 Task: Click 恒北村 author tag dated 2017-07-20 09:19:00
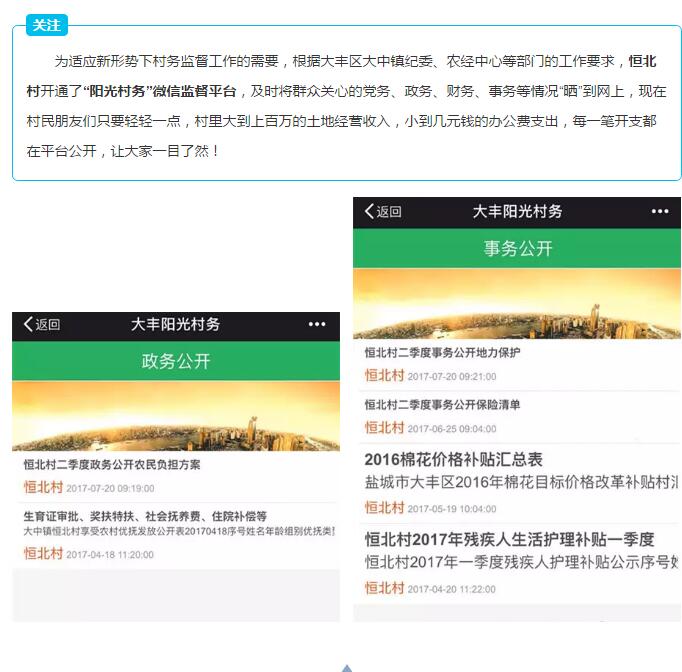[43, 488]
